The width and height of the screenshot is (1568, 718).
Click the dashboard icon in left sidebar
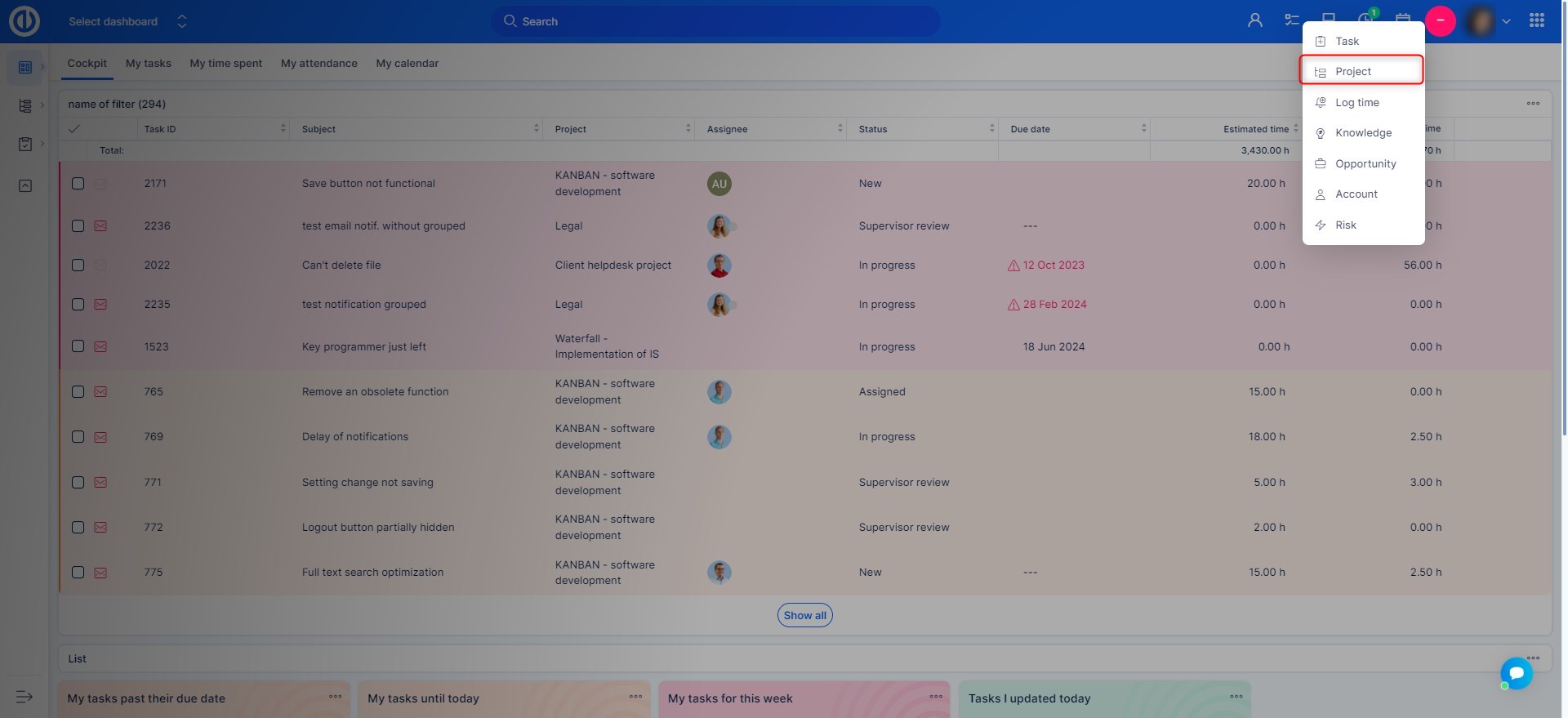(25, 67)
